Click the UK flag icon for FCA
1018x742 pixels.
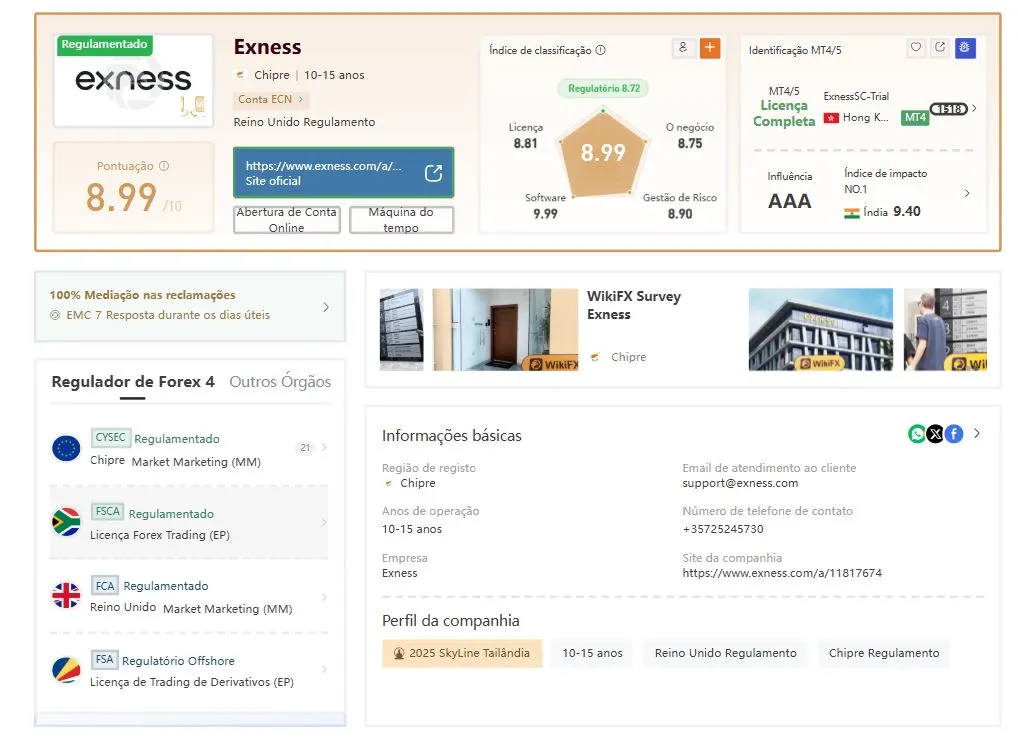(x=66, y=595)
